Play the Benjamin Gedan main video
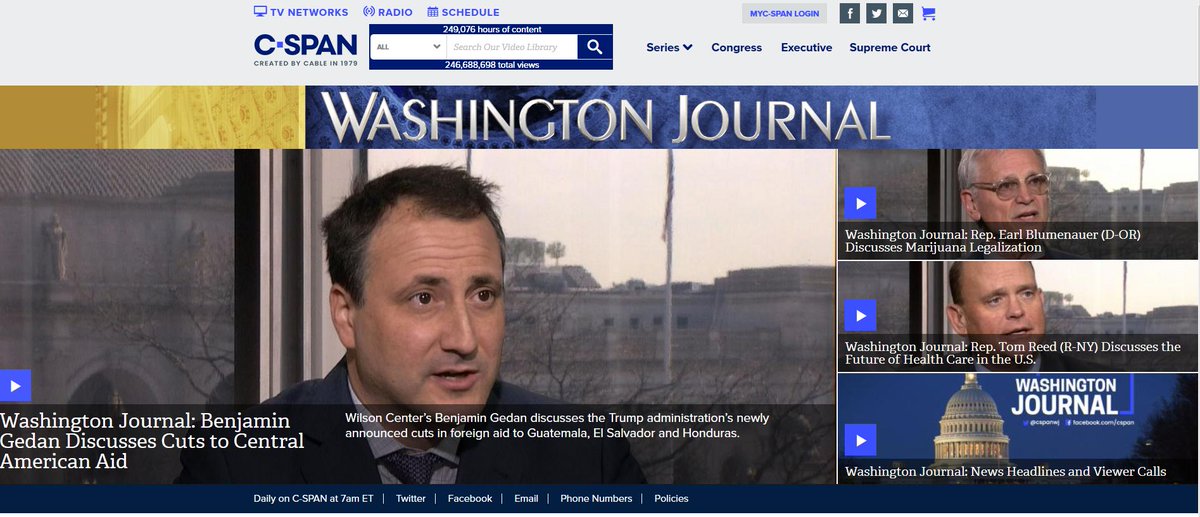The image size is (1200, 517). [15, 386]
